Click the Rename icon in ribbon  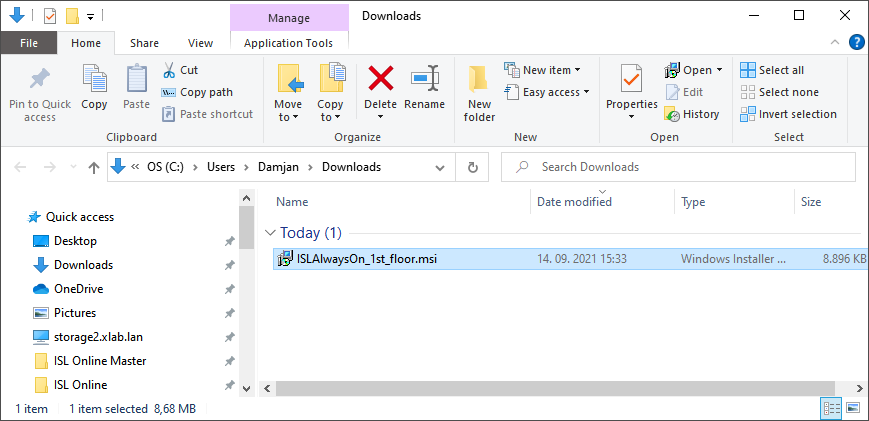[425, 79]
